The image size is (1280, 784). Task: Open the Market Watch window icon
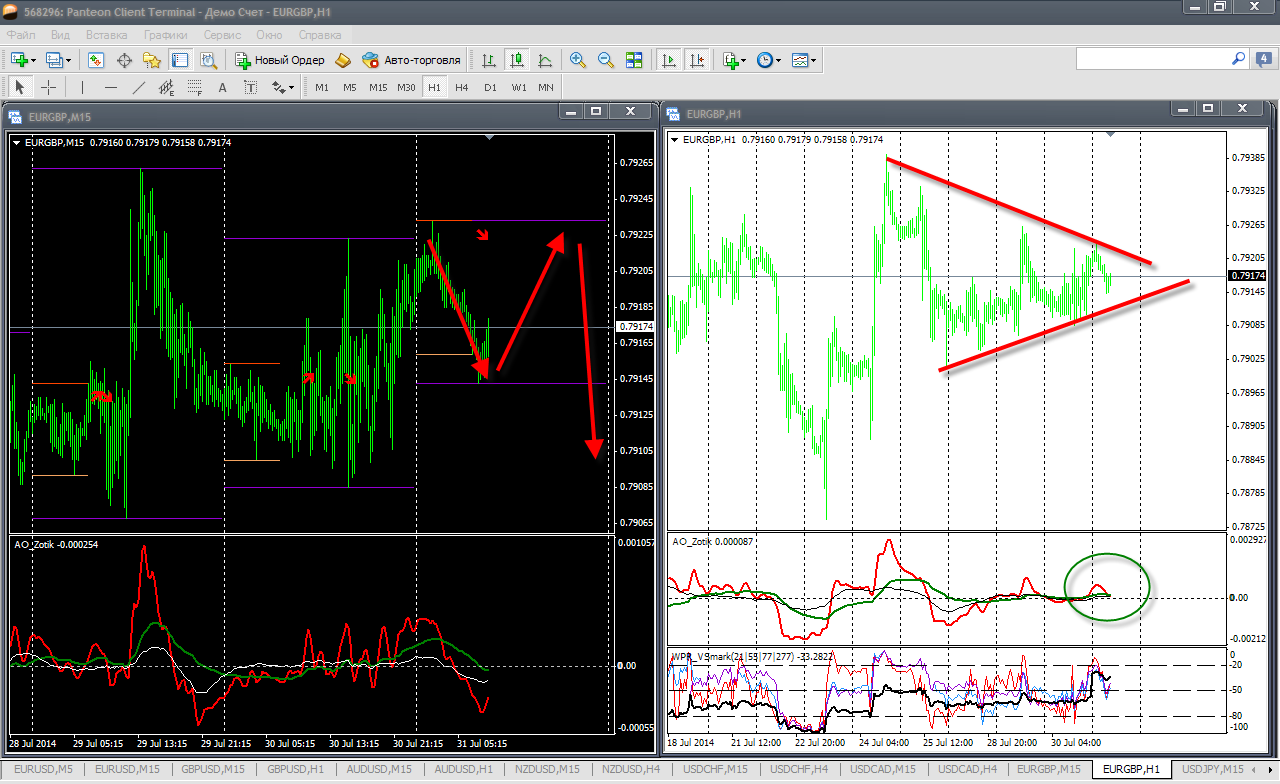pos(96,60)
